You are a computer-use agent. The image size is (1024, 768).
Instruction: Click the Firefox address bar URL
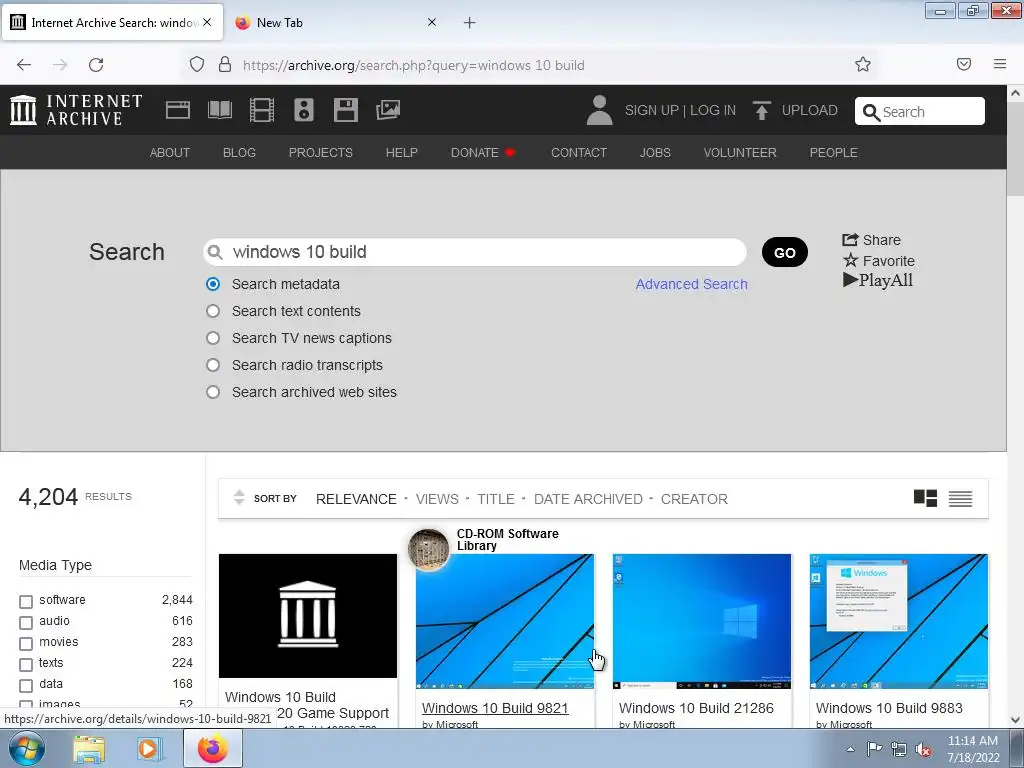(414, 65)
